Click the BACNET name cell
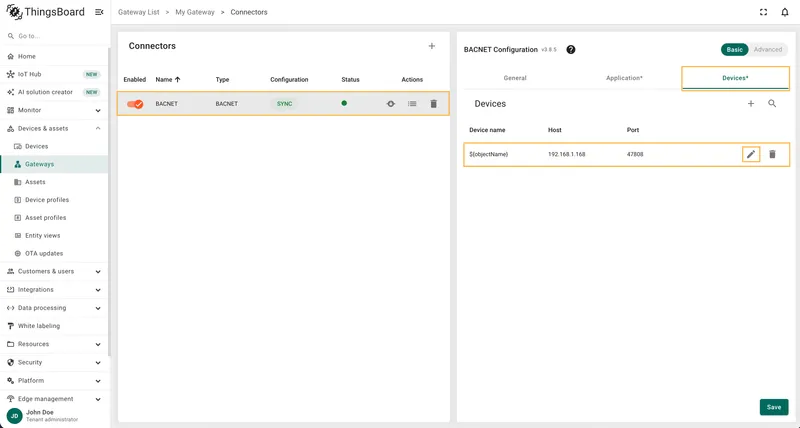 tap(167, 104)
